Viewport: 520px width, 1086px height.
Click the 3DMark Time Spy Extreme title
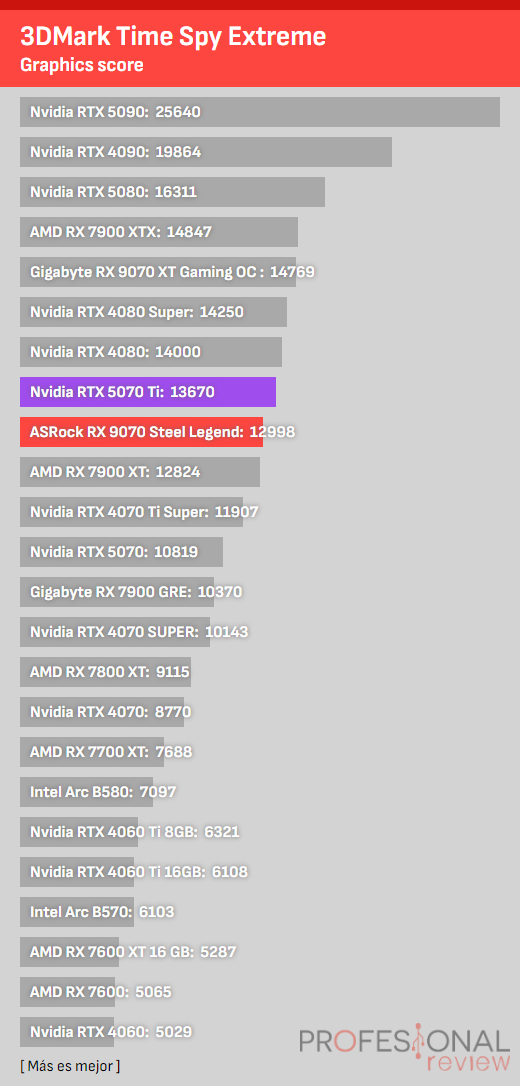(173, 36)
